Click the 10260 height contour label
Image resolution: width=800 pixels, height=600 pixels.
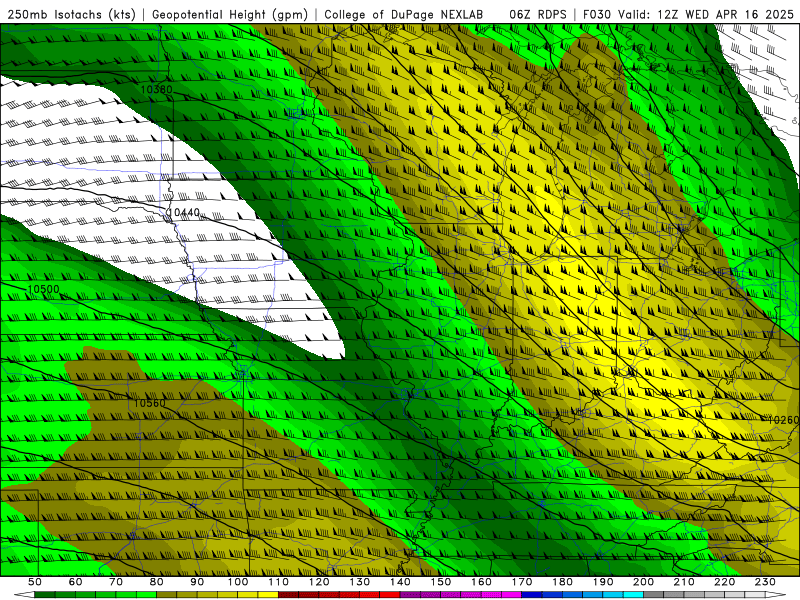(x=783, y=420)
